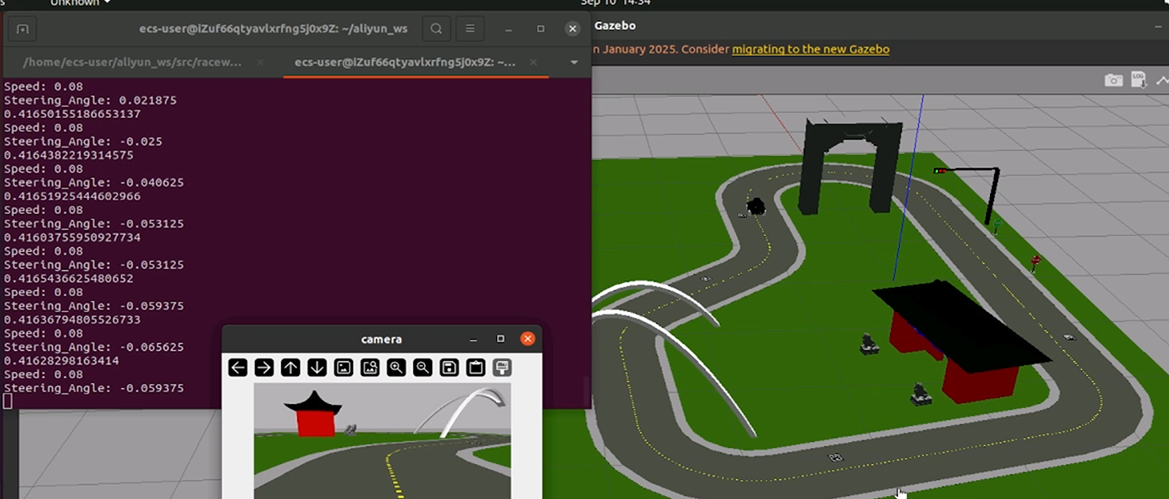1169x499 pixels.
Task: Click the back arrow in camera toolbar
Action: coord(237,367)
